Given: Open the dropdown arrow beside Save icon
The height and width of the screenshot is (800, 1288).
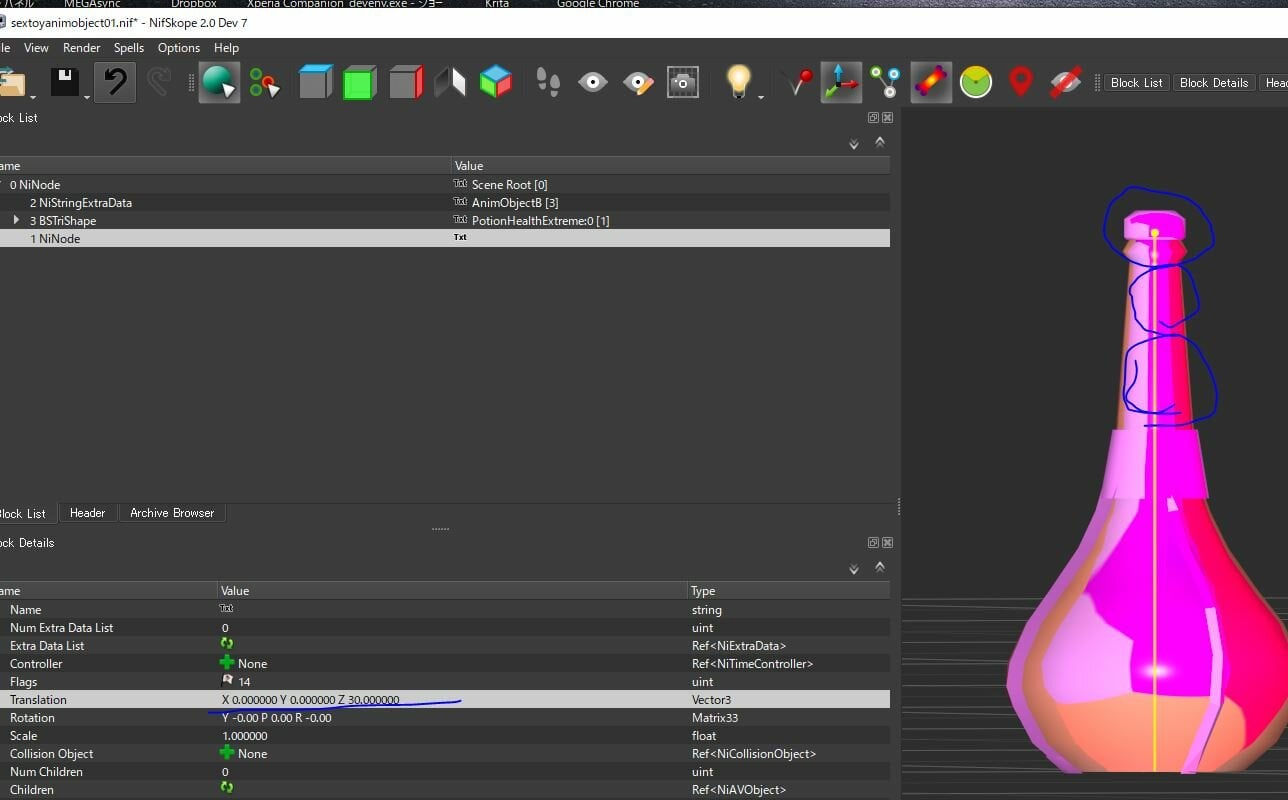Looking at the screenshot, I should point(87,97).
